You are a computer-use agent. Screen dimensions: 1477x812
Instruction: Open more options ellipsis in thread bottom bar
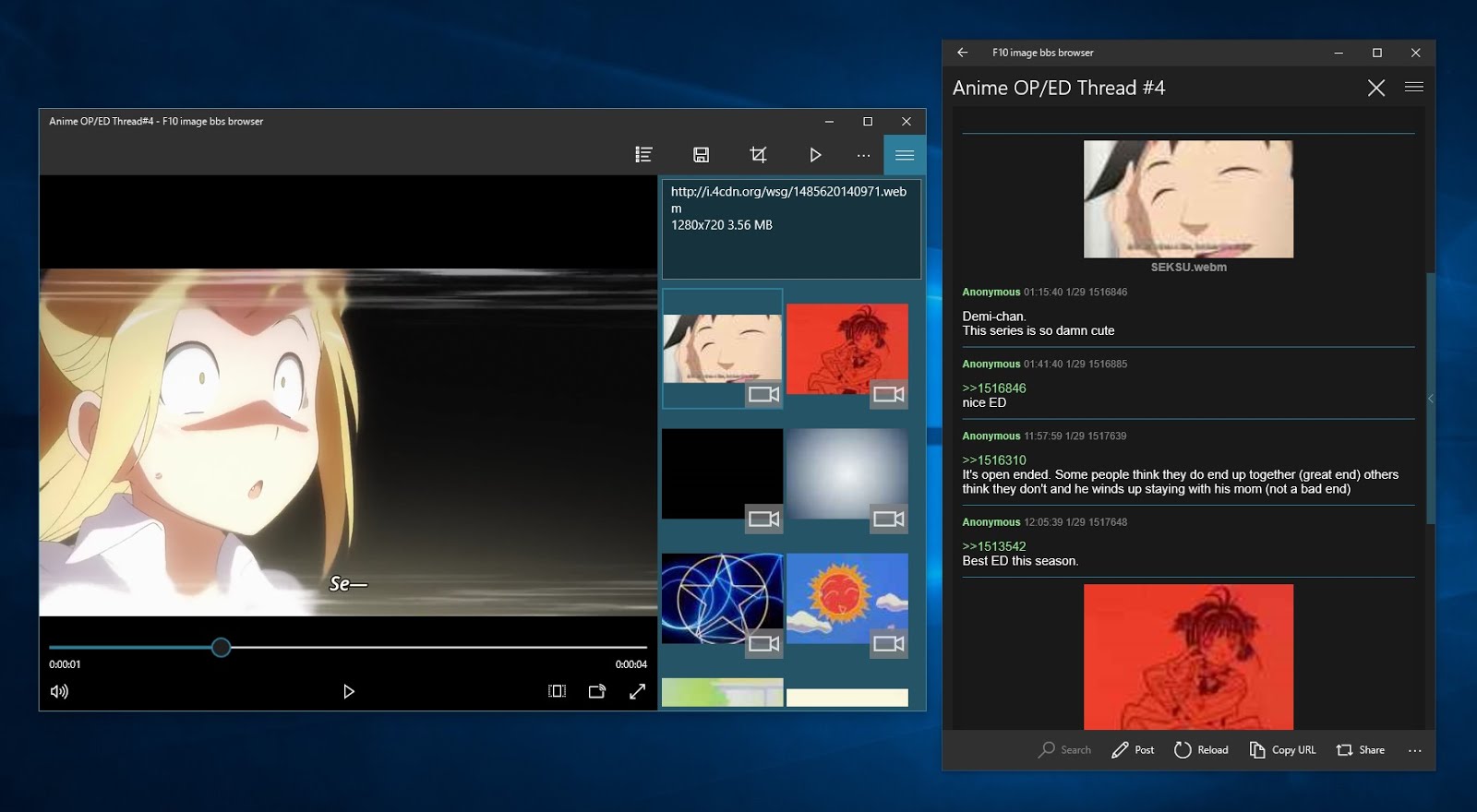(x=1414, y=750)
